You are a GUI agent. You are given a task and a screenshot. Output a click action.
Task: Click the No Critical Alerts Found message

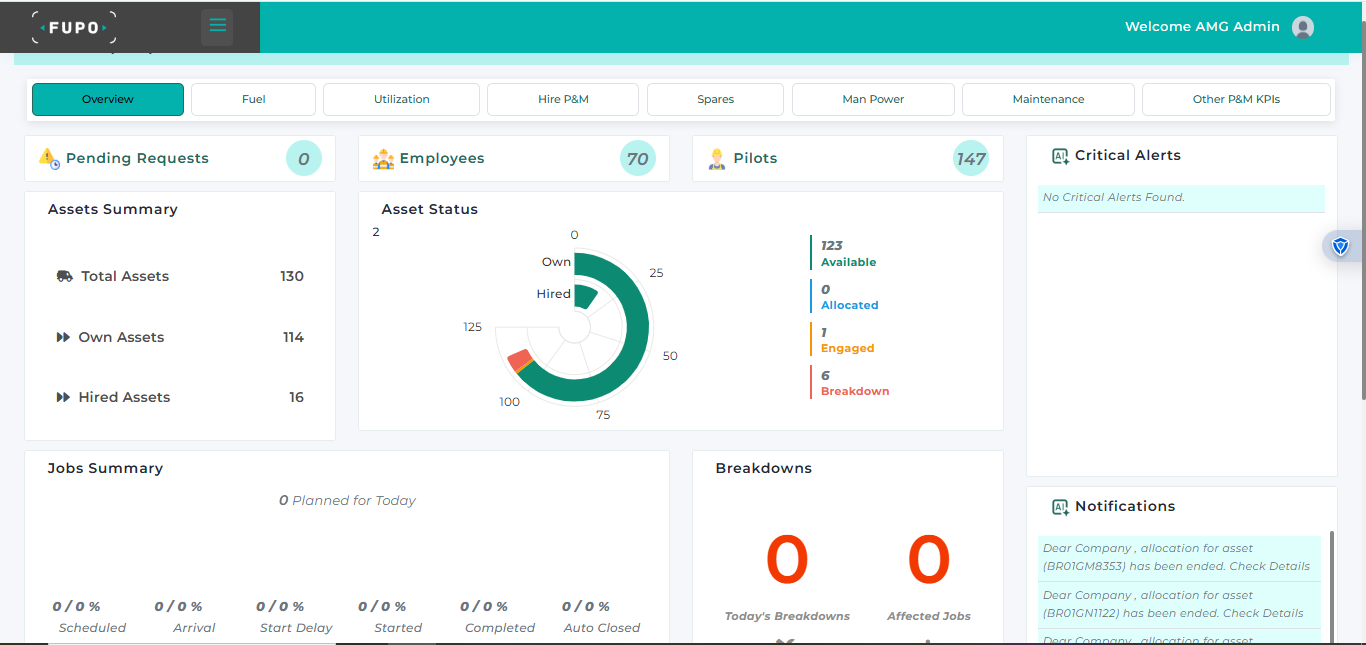pyautogui.click(x=1114, y=198)
